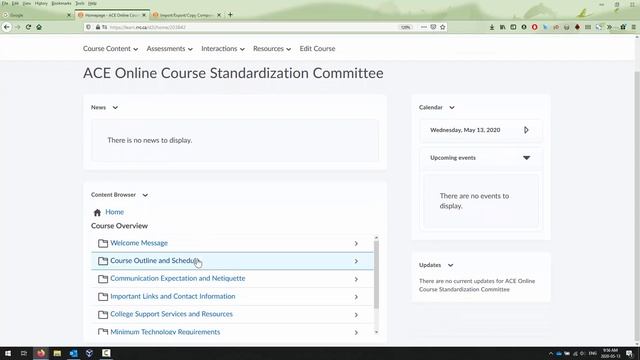Go back with the browser back arrow
This screenshot has width=640, height=360.
point(7,27)
